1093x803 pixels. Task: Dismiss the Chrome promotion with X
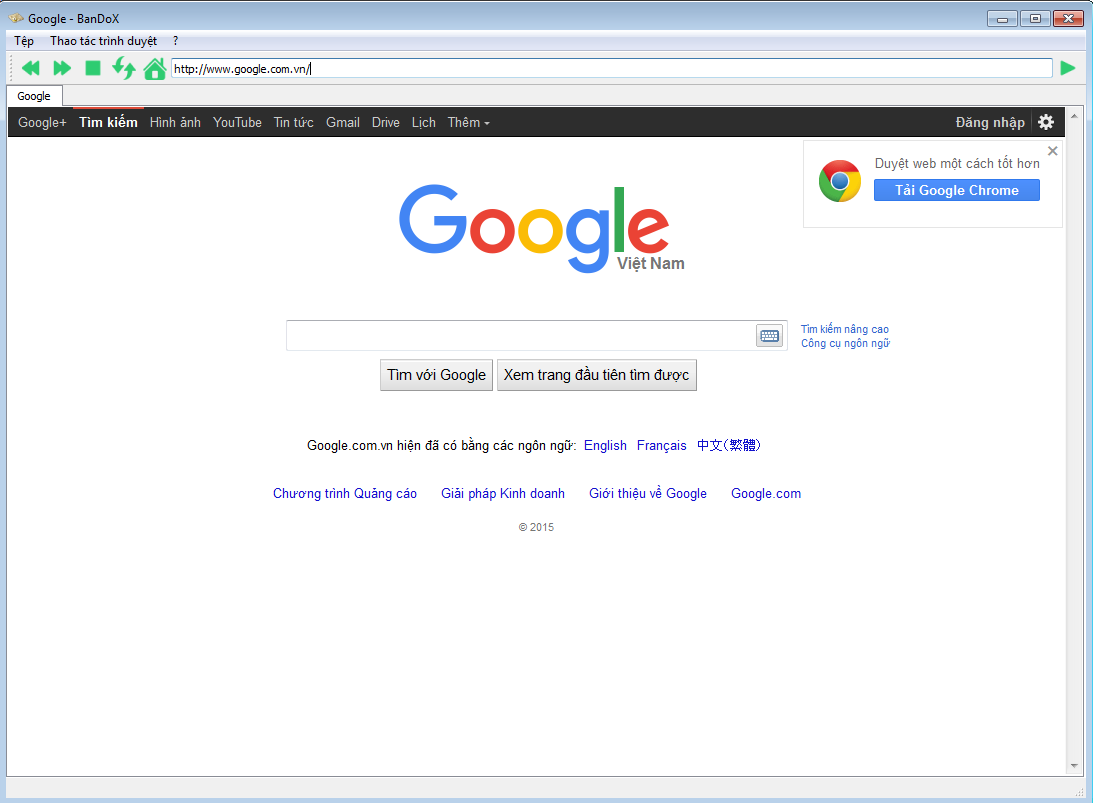click(x=1053, y=151)
